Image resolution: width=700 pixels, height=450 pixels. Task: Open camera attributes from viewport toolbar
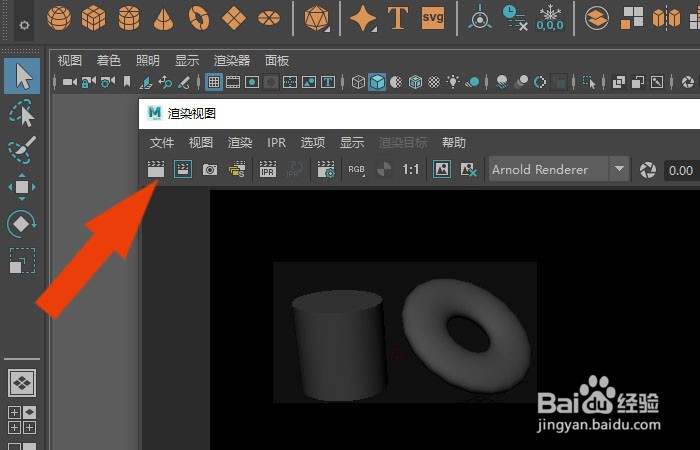point(108,82)
